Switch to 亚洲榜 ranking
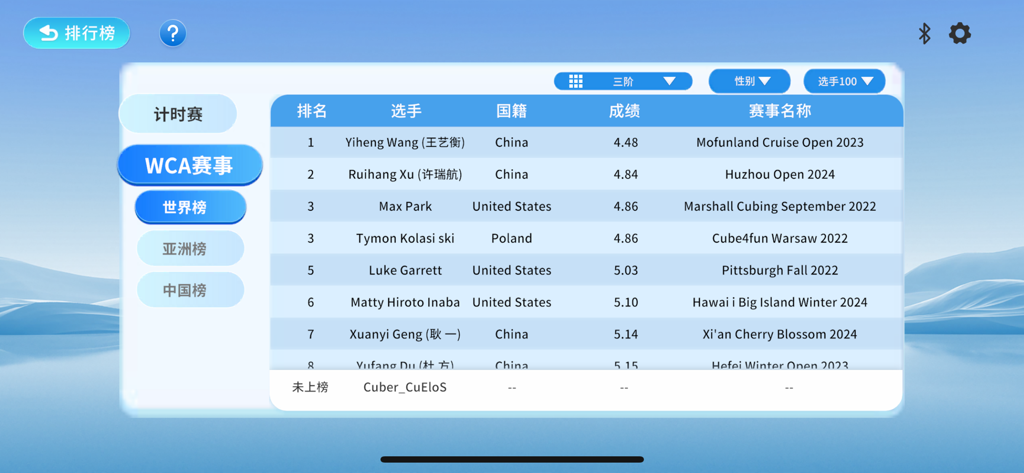1024x473 pixels. pyautogui.click(x=190, y=248)
